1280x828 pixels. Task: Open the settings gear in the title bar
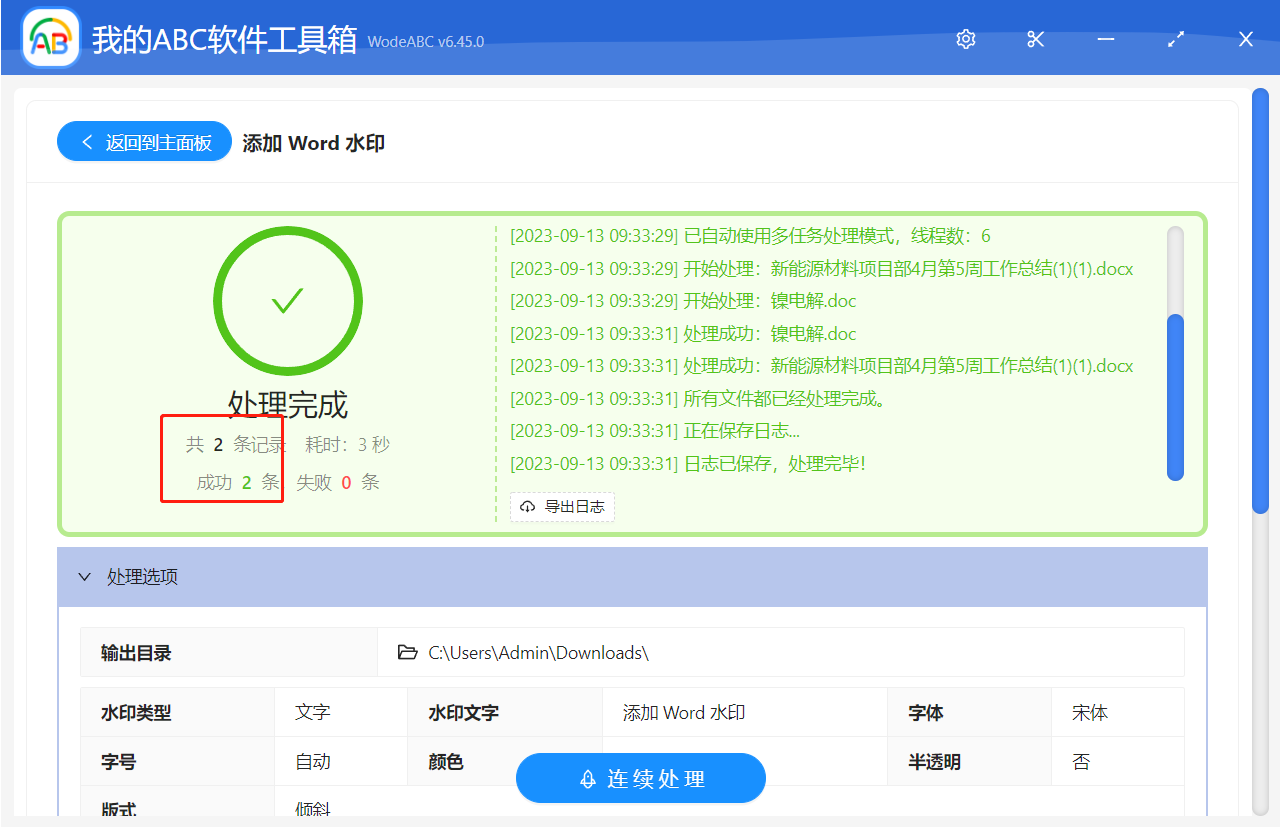click(964, 39)
